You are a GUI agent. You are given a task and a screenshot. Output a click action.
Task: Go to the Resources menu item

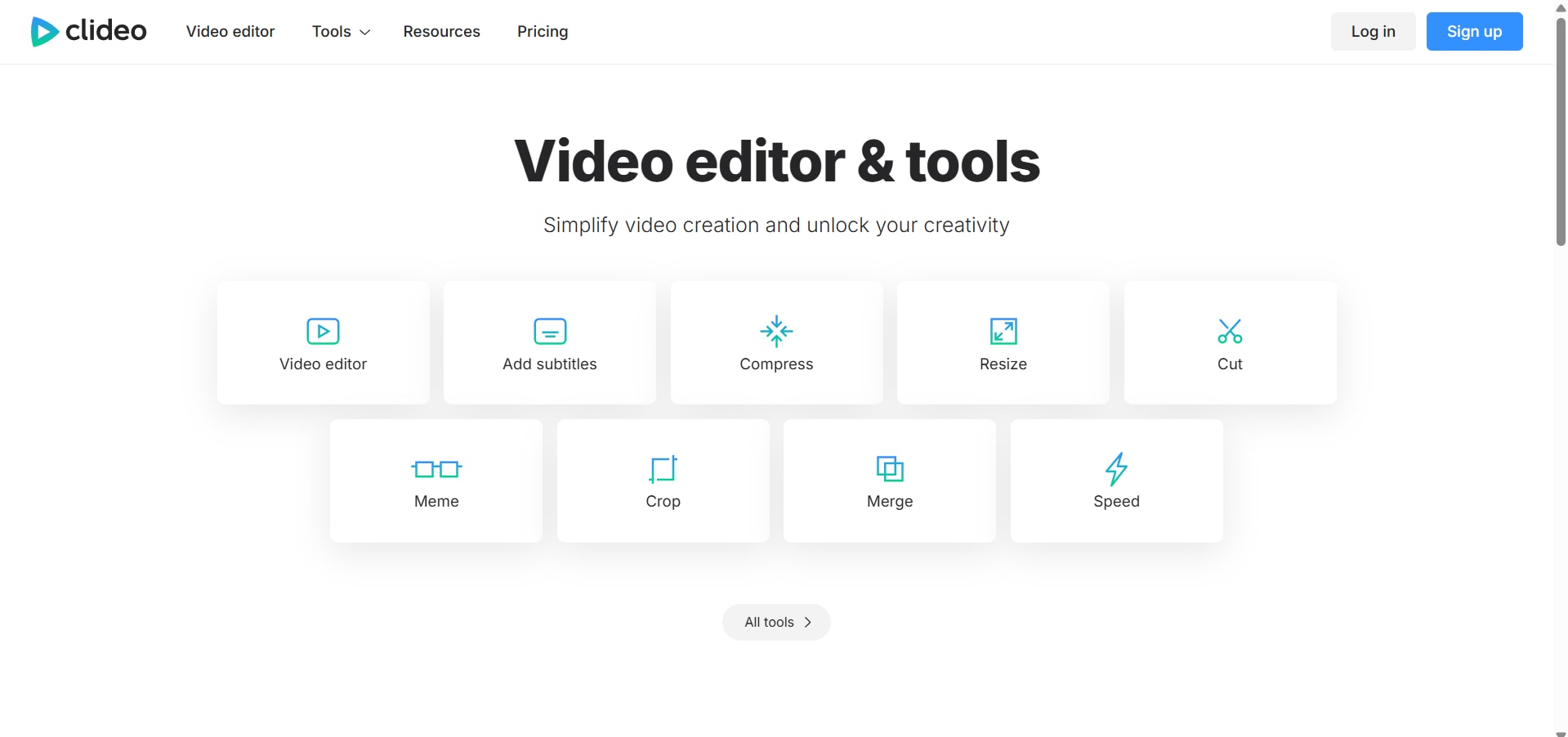click(x=441, y=31)
